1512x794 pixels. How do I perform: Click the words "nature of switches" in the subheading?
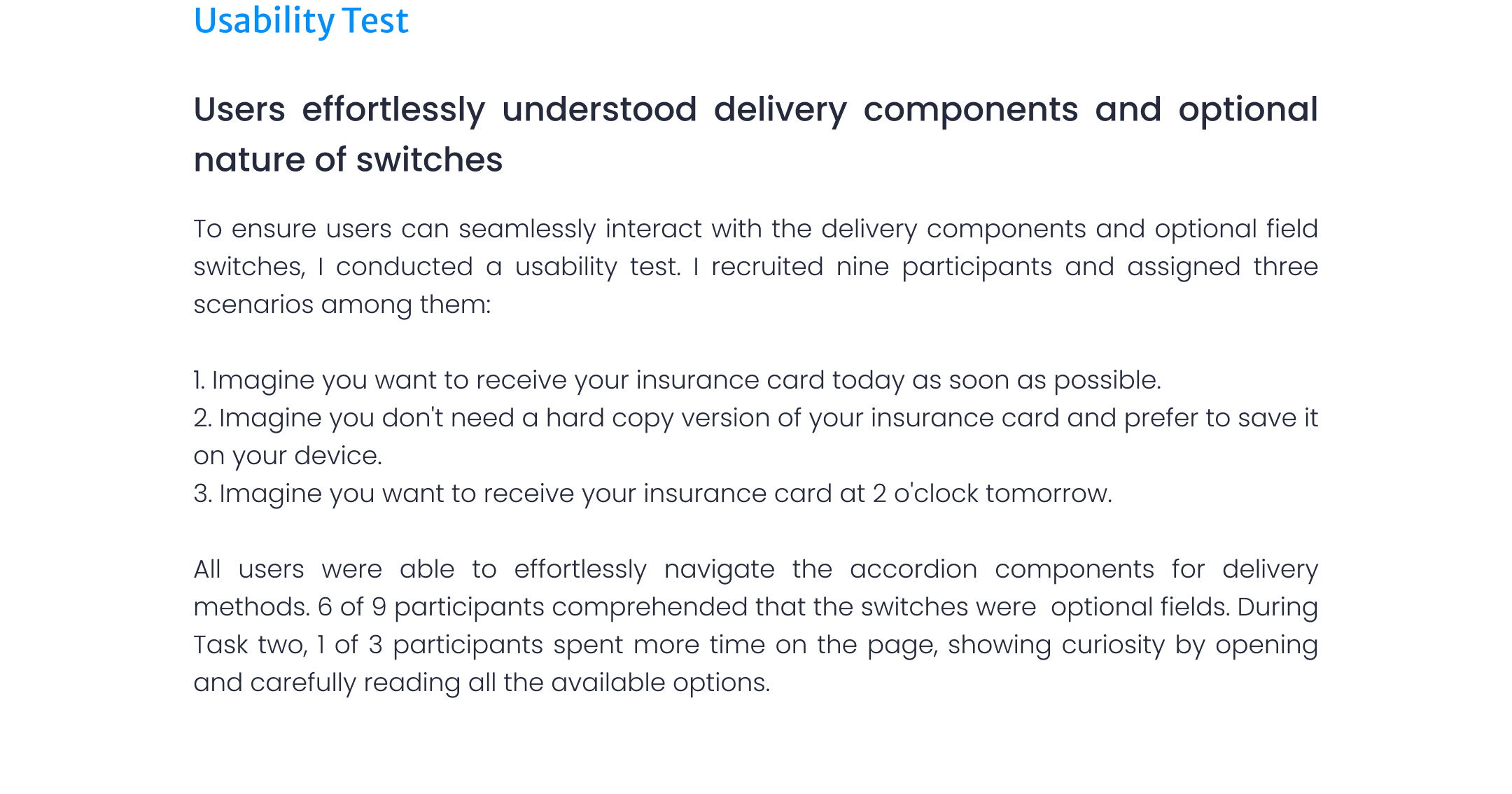pos(348,160)
